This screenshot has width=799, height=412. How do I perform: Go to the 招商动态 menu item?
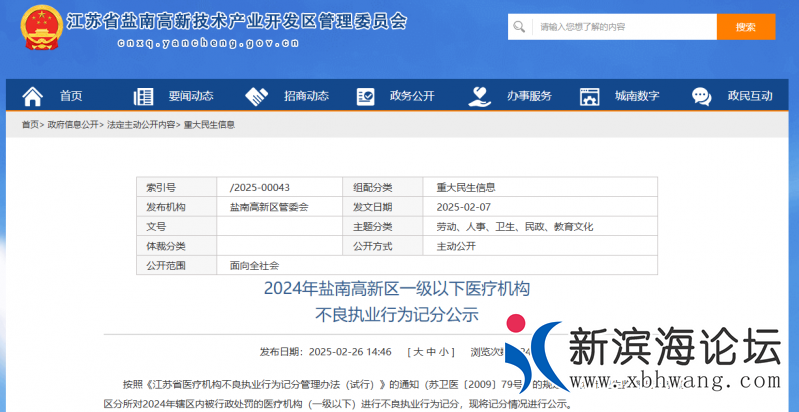click(306, 96)
